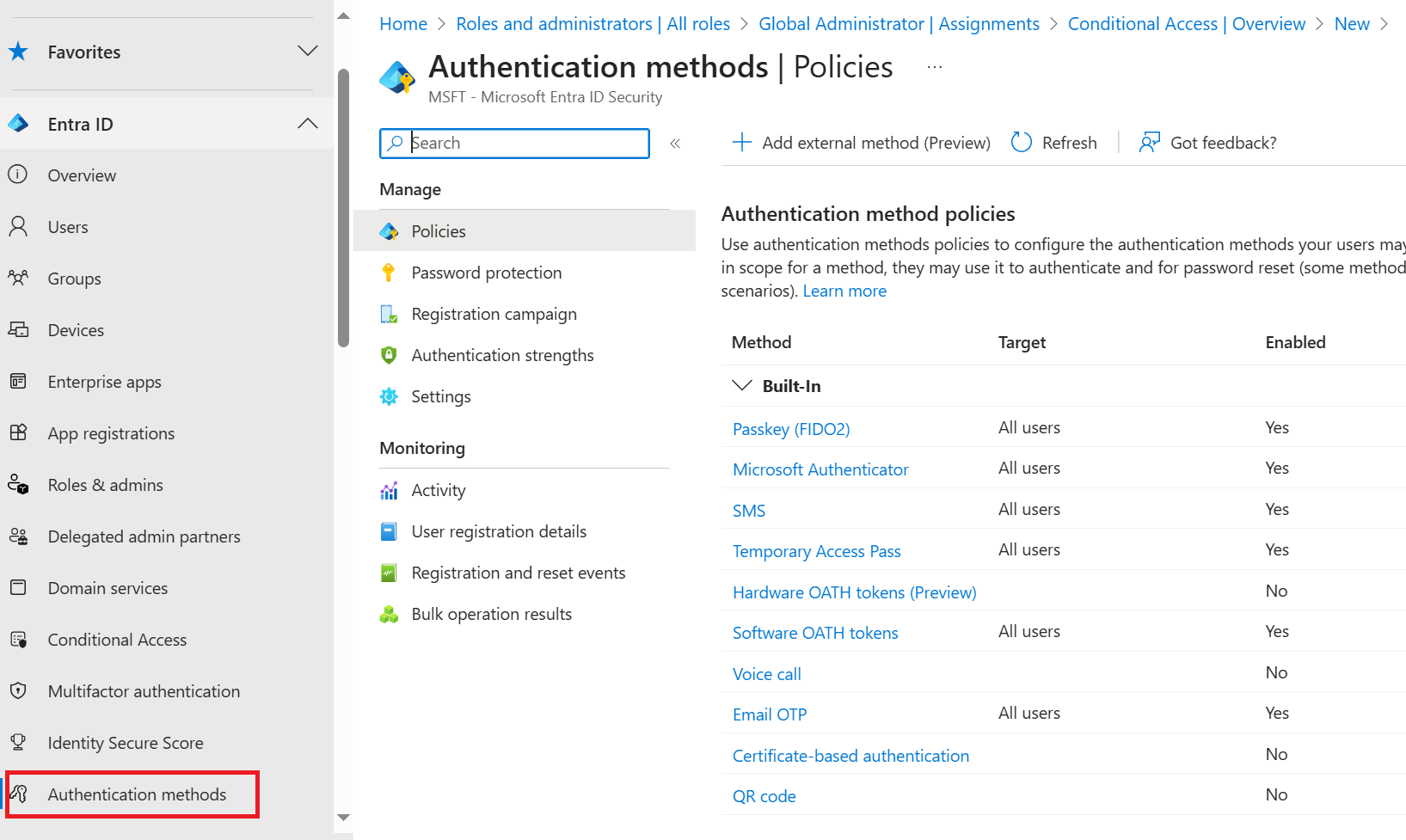Click the Activity chart icon
Image resolution: width=1406 pixels, height=840 pixels.
coord(389,490)
